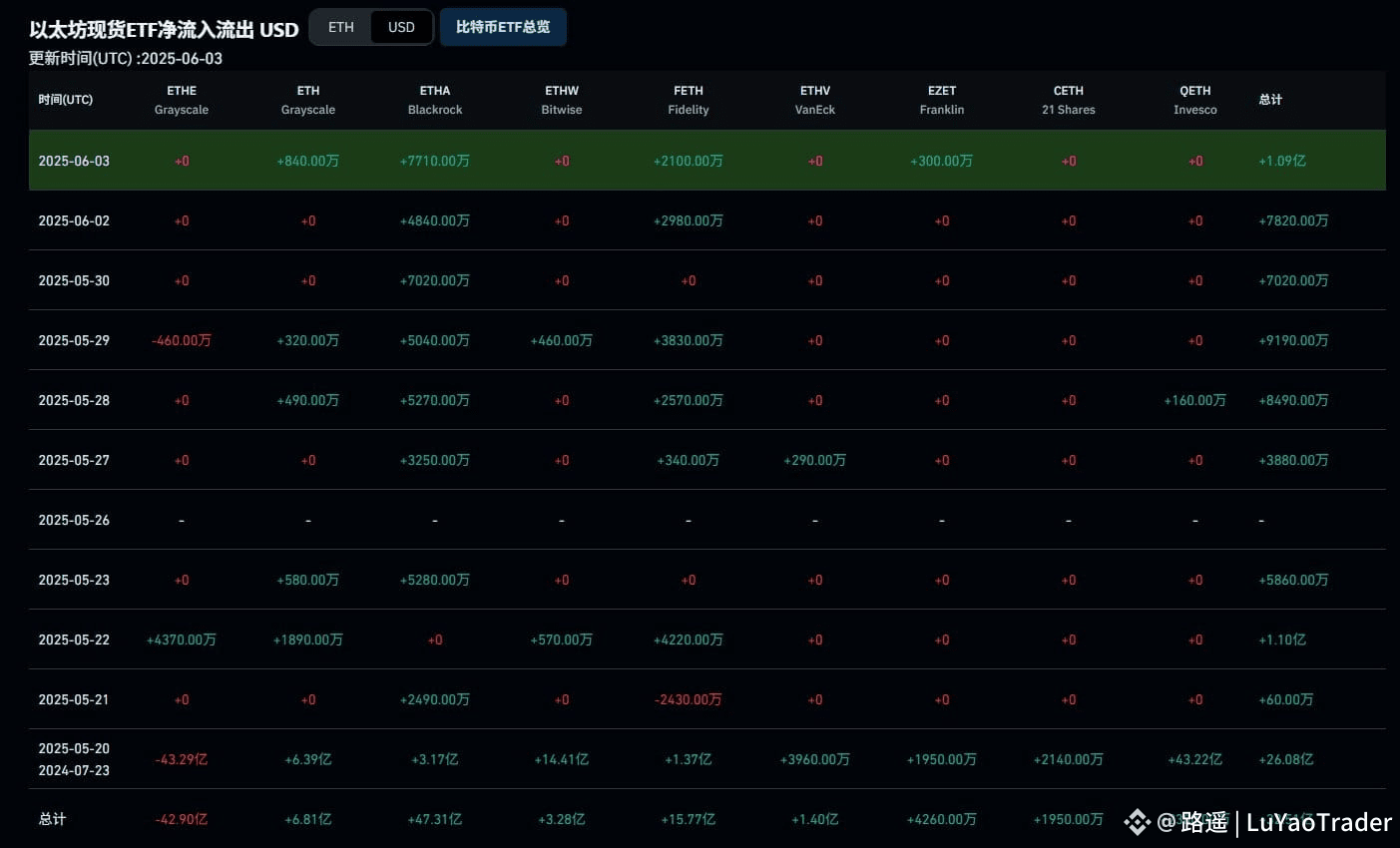Click the ETHE Grayscale column header
This screenshot has width=1400, height=848.
pos(182,100)
